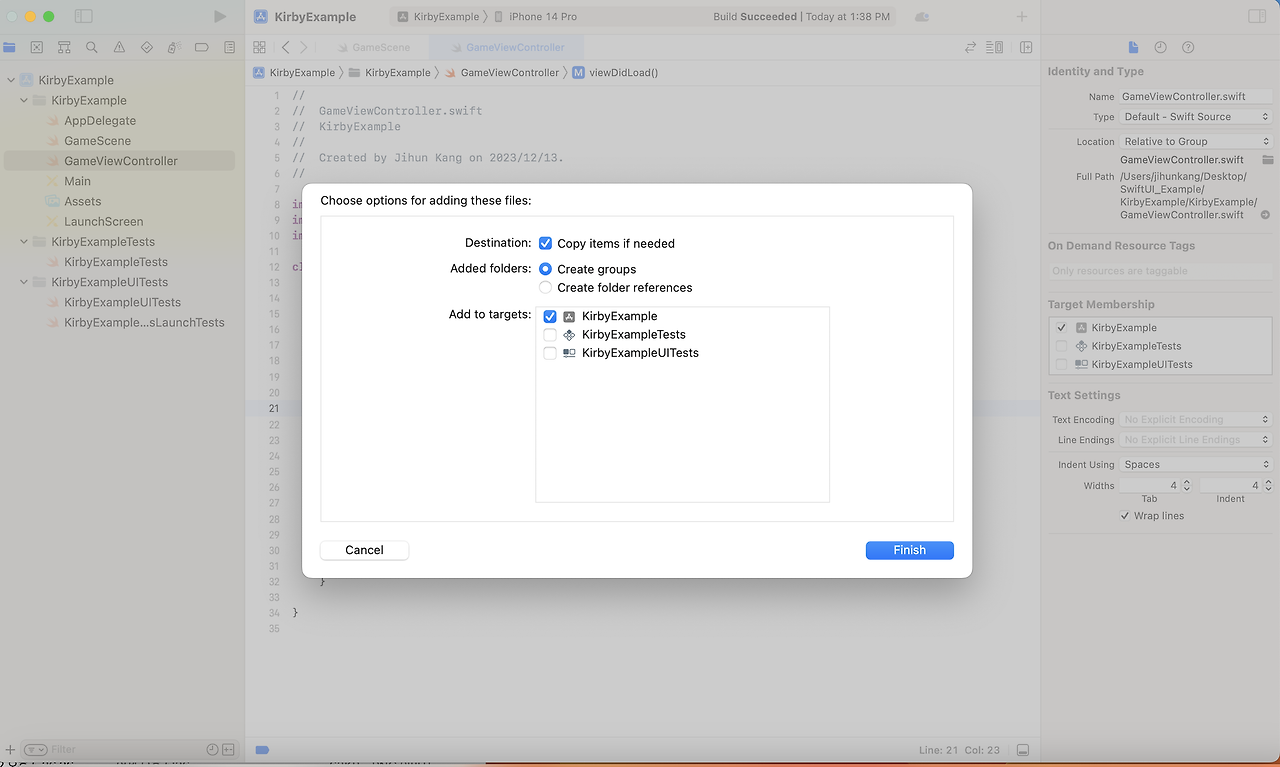The image size is (1280, 767).
Task: Open the Indent Using dropdown
Action: point(1196,464)
